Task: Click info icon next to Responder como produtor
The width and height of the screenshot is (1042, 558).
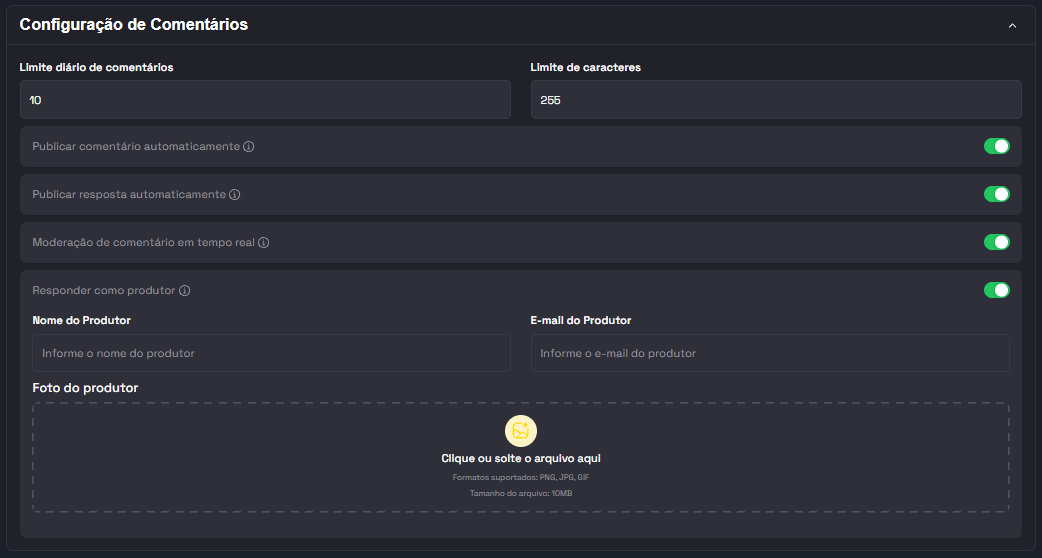Action: (185, 291)
